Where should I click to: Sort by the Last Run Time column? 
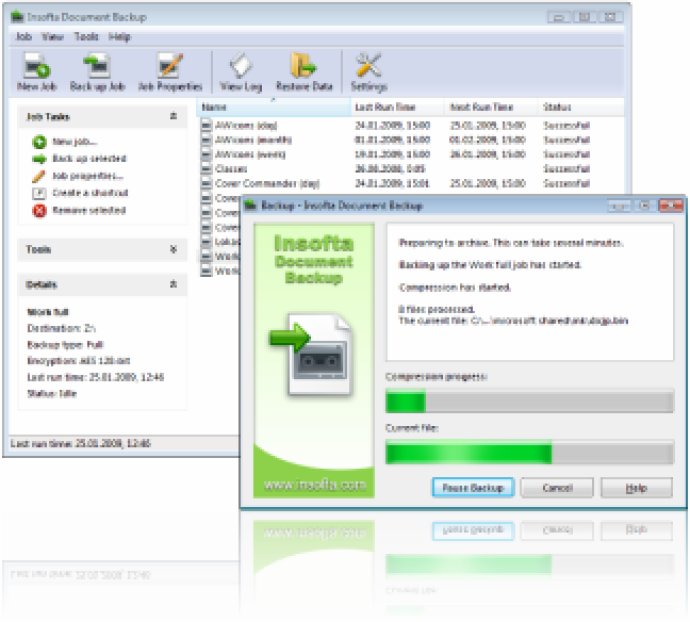tap(398, 107)
